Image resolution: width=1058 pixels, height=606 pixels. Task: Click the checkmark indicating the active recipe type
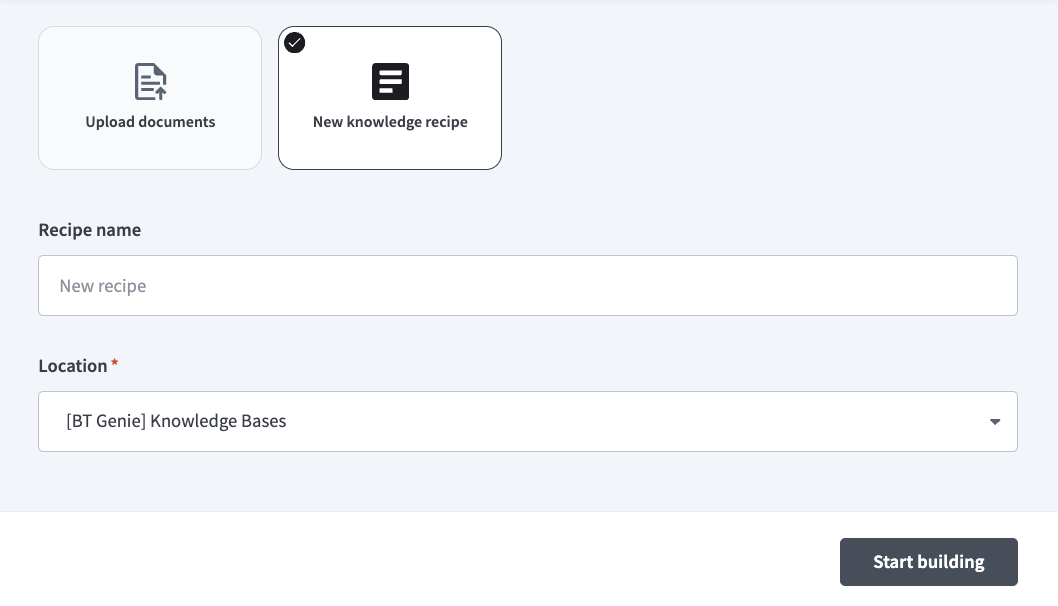294,43
